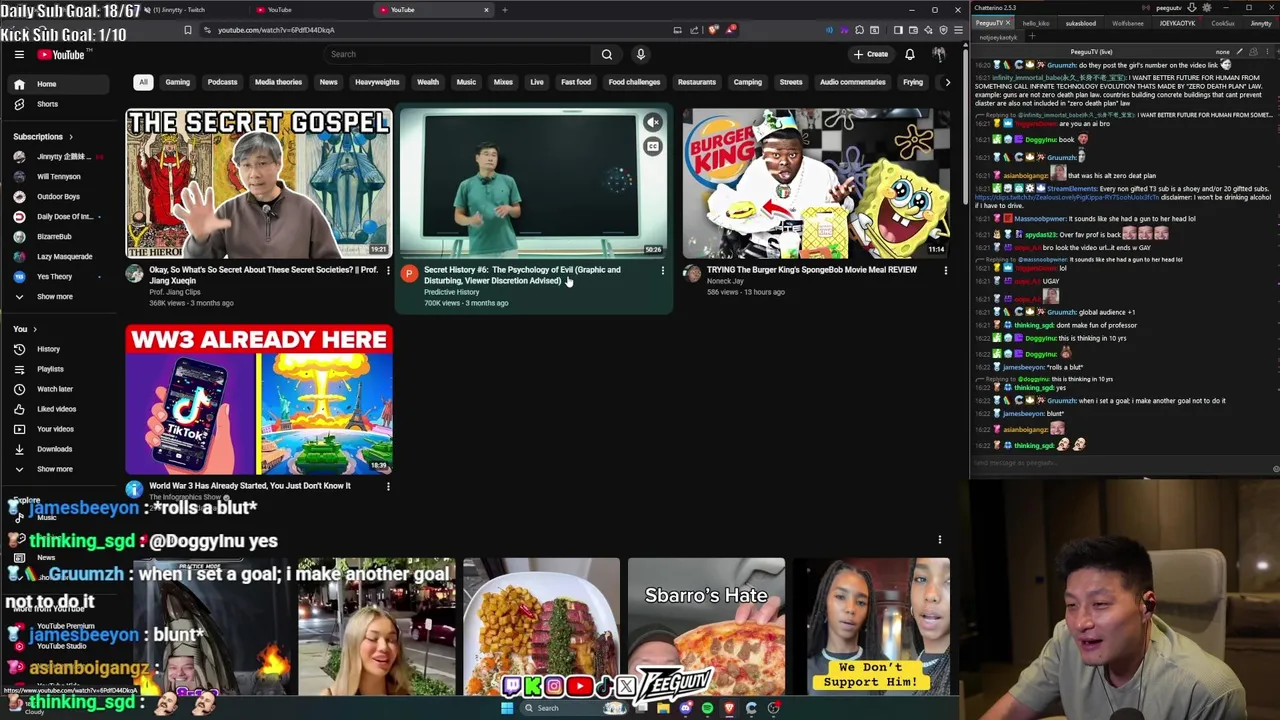Switch to sukasblood tab in Chatterino
1280x720 pixels.
[x=1080, y=23]
